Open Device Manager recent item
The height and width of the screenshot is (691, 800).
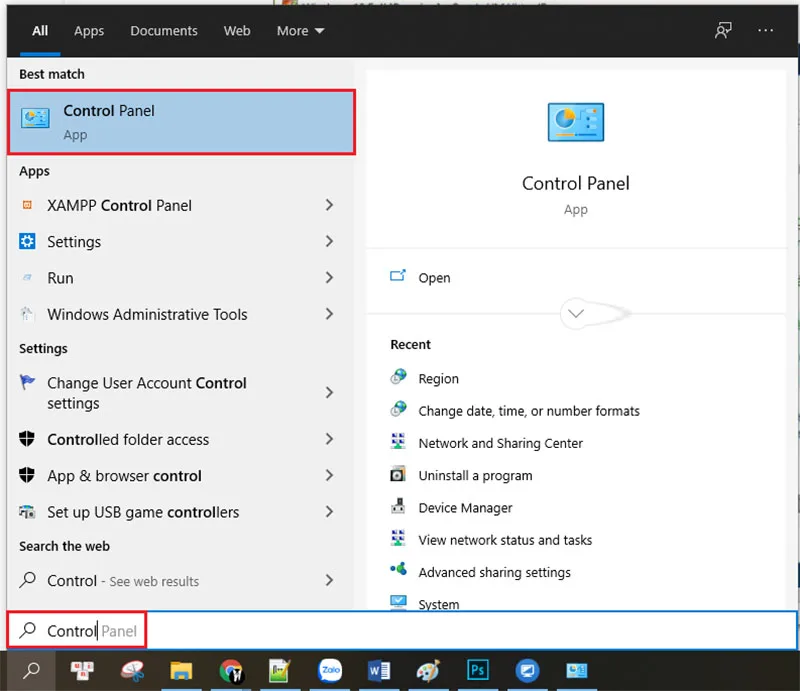coord(465,508)
